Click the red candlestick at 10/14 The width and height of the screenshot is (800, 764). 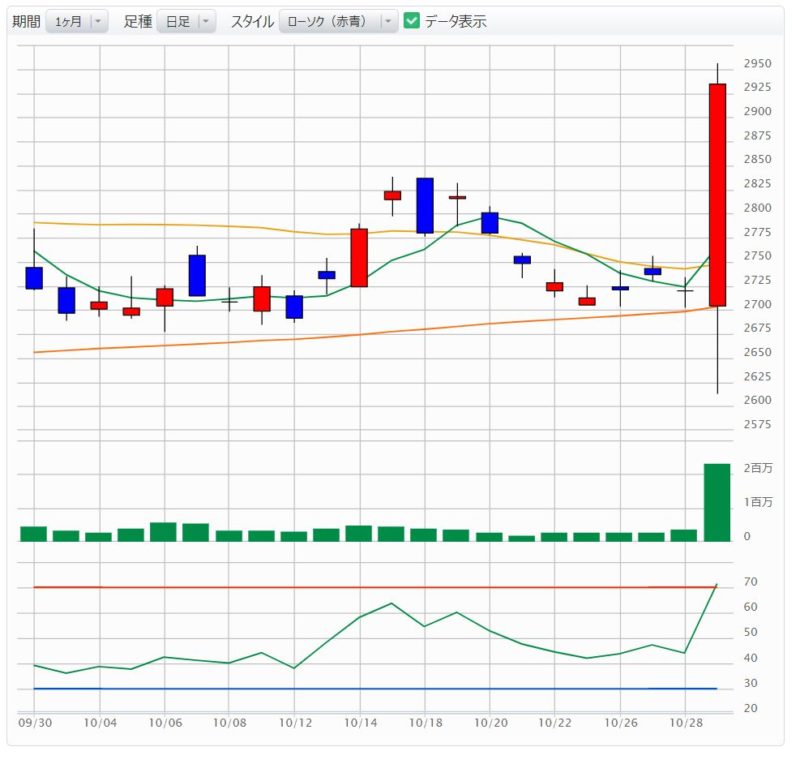pyautogui.click(x=359, y=258)
